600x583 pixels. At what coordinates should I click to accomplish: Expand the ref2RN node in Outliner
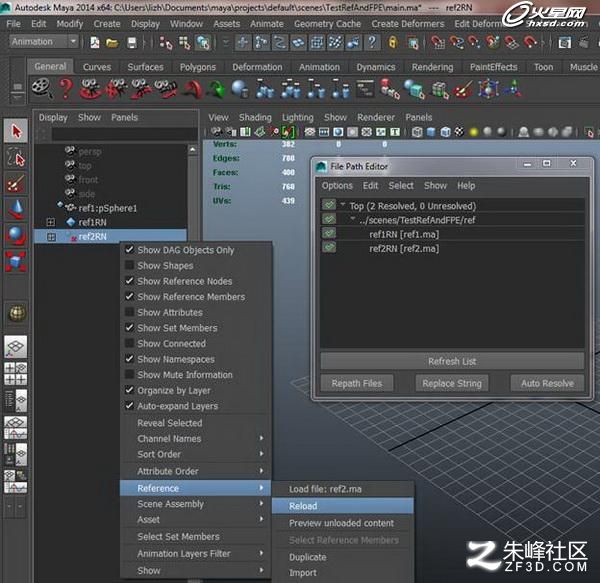point(51,237)
